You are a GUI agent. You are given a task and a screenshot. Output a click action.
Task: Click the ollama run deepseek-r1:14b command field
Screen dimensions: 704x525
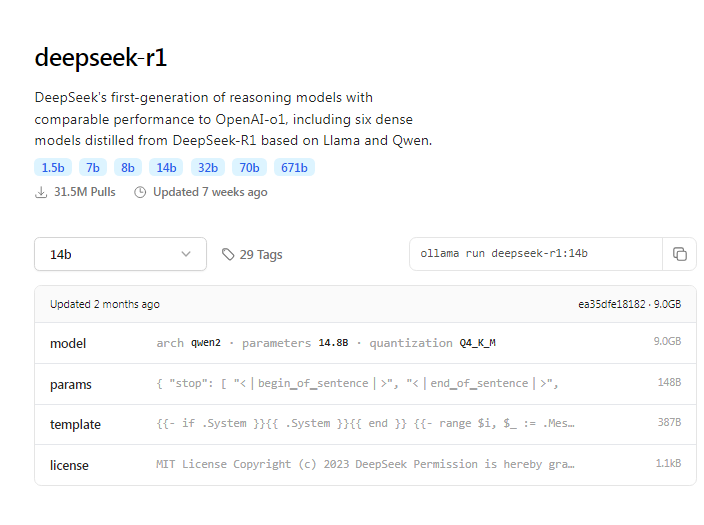[x=536, y=254]
